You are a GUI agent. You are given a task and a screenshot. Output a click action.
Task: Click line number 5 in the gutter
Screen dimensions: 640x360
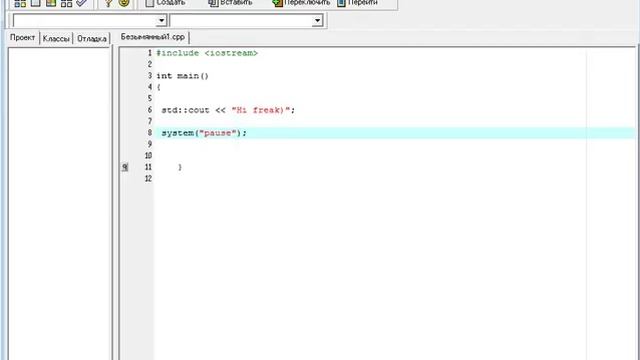[150, 99]
